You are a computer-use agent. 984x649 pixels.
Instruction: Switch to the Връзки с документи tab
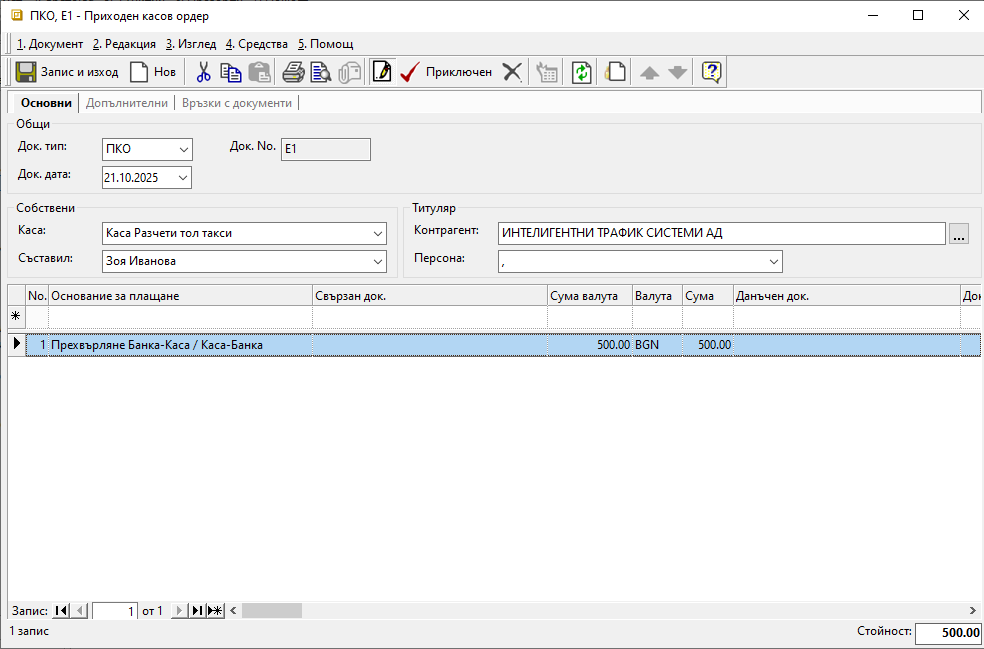(237, 103)
